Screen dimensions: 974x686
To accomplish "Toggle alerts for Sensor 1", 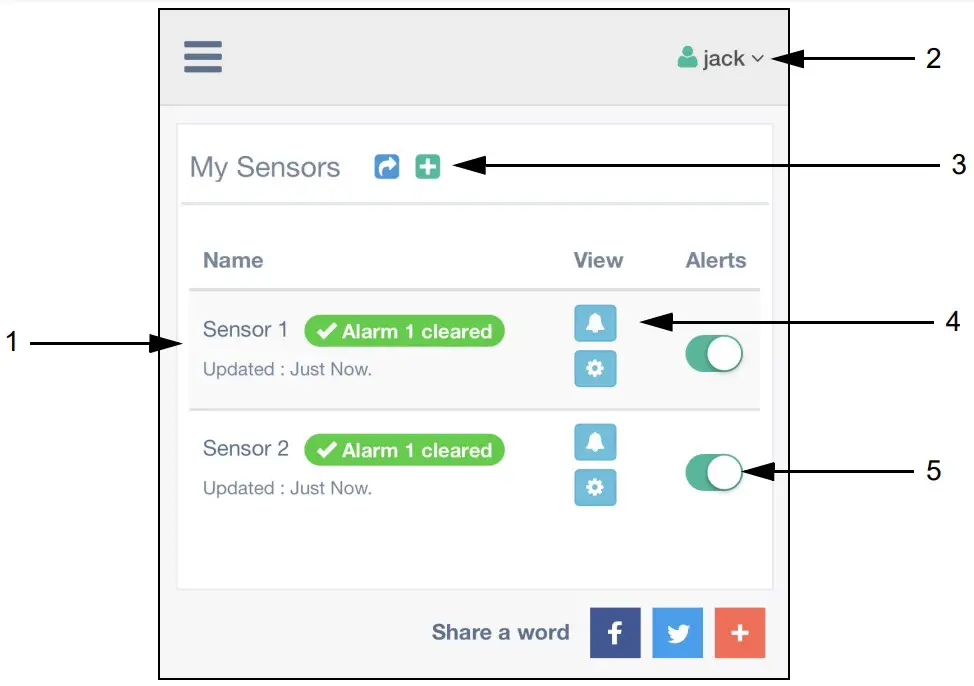I will click(714, 354).
